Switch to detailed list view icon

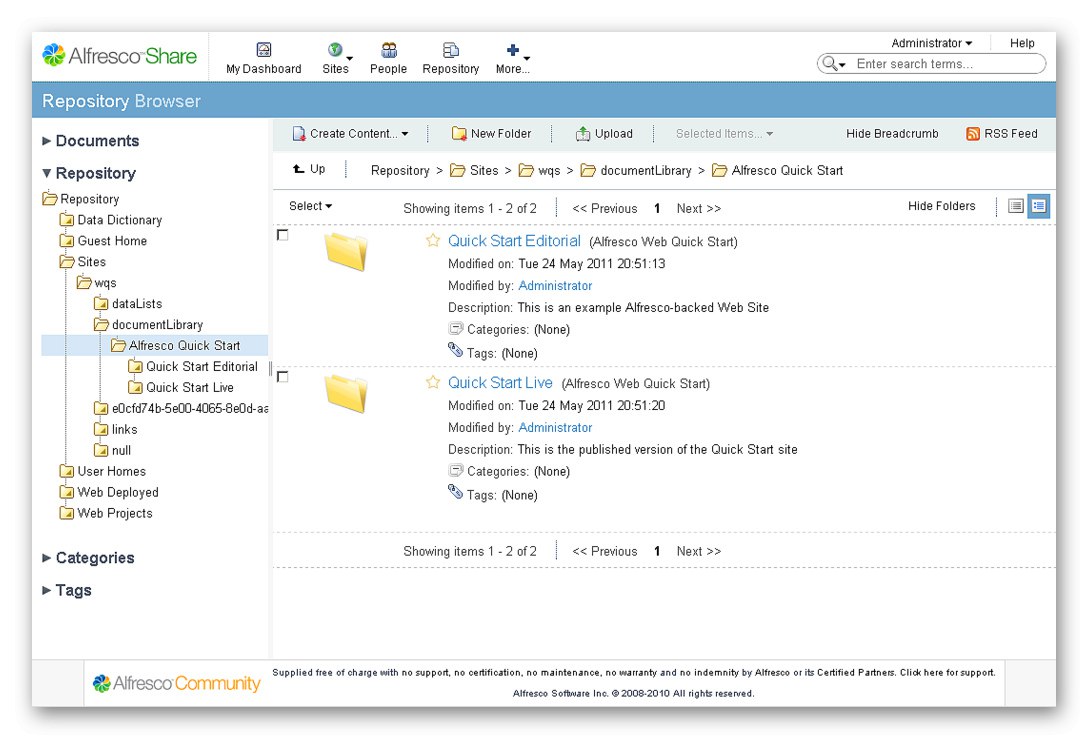coord(1039,206)
